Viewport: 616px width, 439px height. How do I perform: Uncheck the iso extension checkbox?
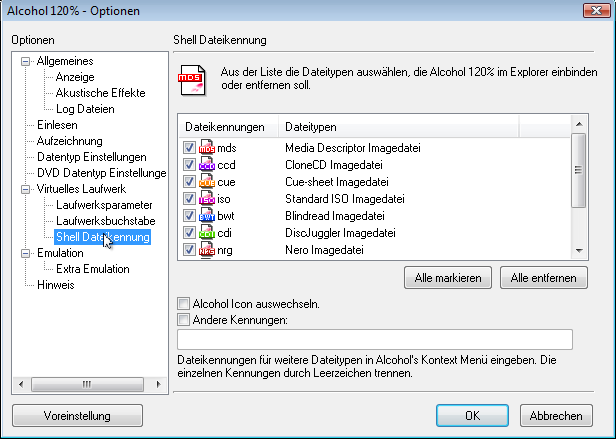(189, 199)
